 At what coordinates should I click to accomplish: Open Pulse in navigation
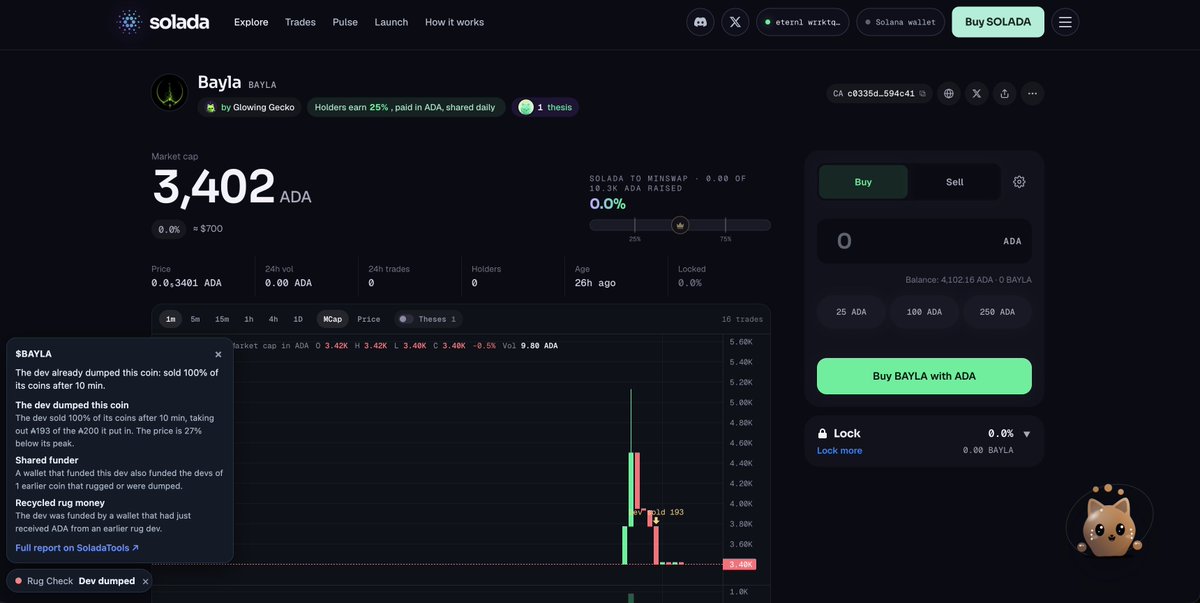(345, 22)
